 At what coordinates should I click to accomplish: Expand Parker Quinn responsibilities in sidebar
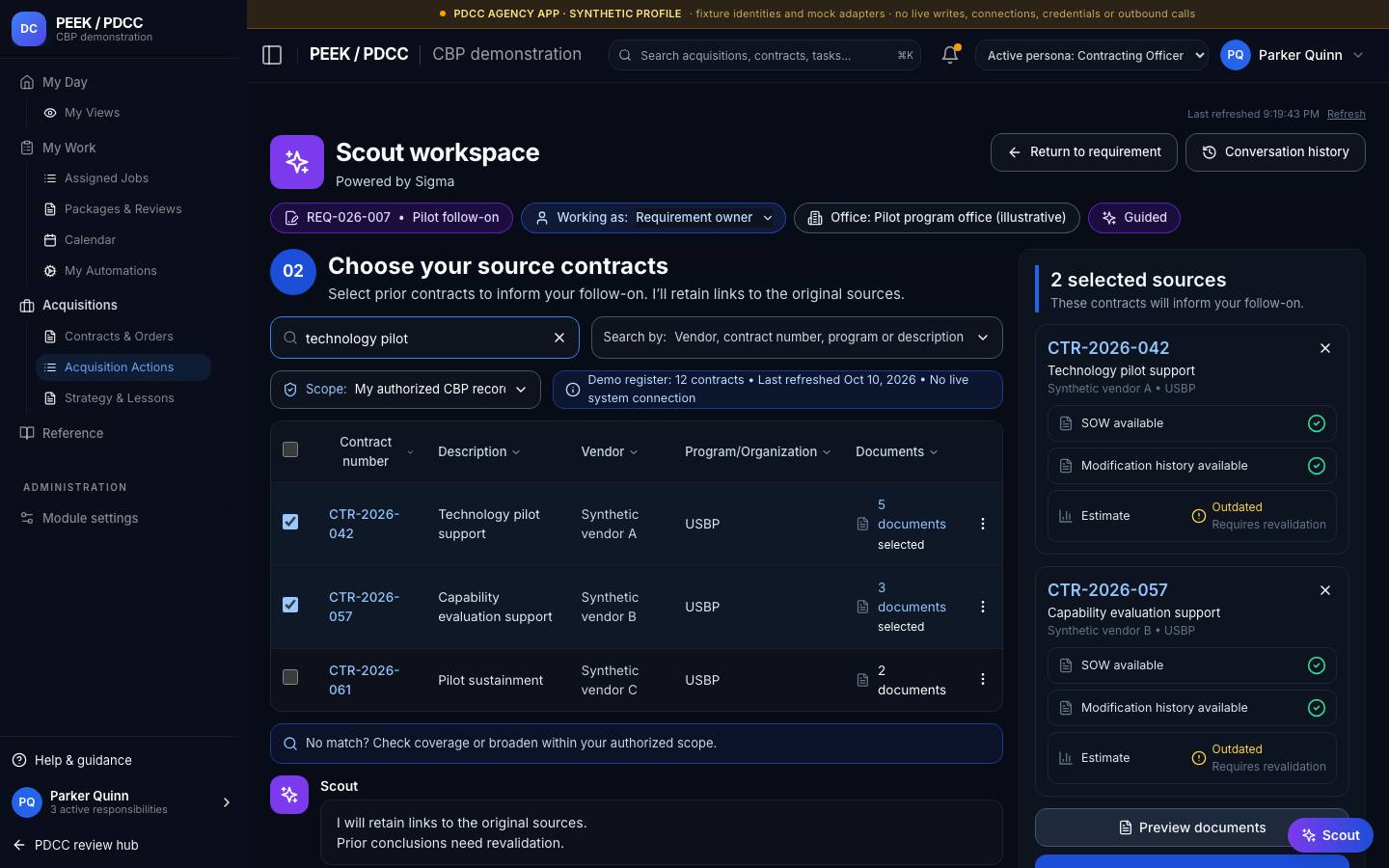point(227,802)
